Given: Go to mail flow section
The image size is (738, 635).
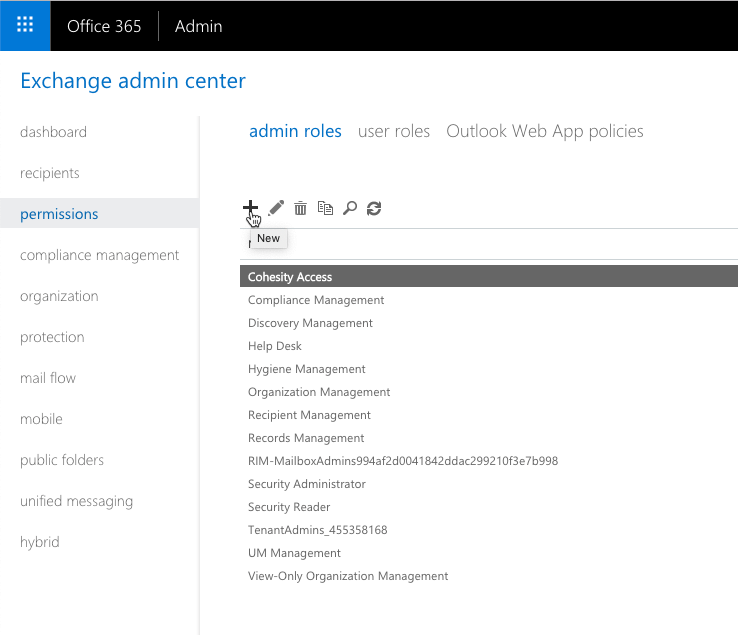Looking at the screenshot, I should point(48,378).
